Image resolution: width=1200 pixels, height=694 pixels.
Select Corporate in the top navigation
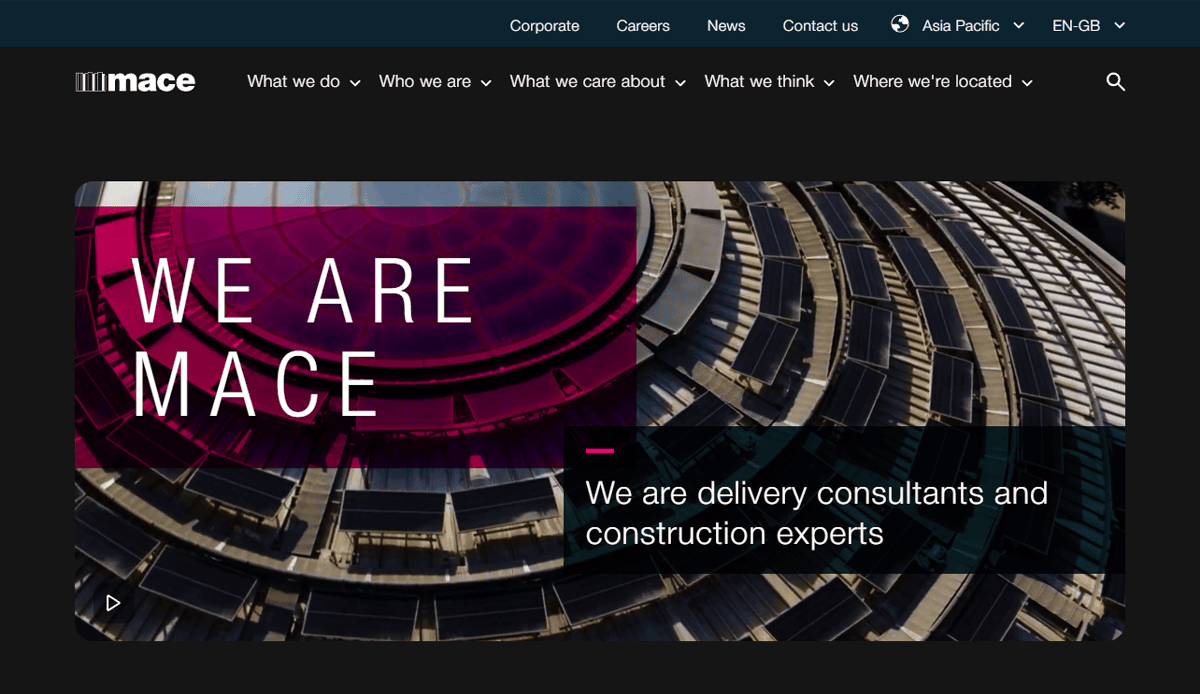pos(544,25)
